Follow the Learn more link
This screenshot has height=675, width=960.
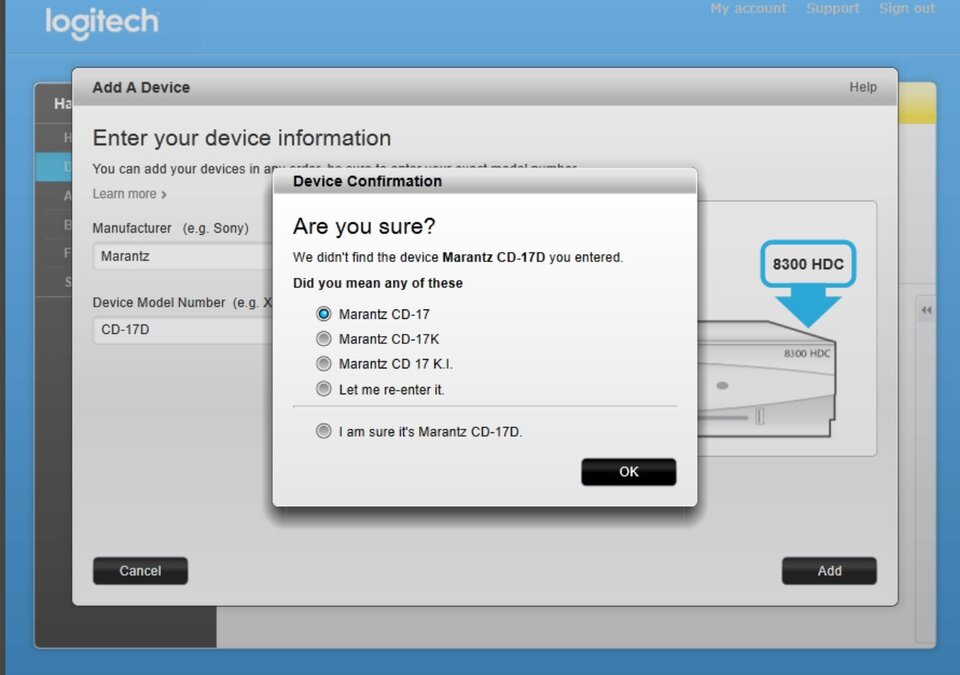(129, 194)
